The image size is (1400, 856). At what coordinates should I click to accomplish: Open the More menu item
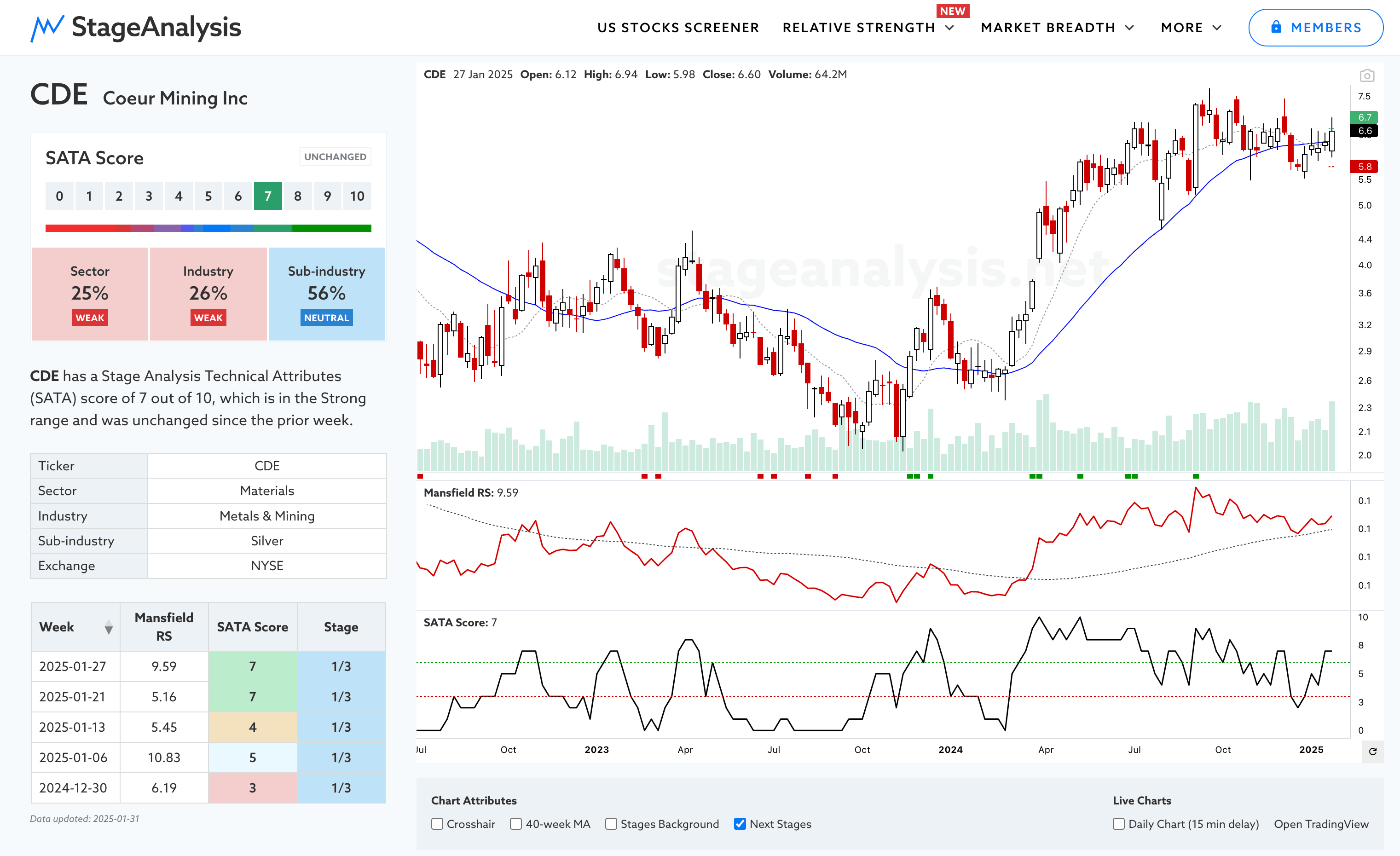click(1182, 28)
